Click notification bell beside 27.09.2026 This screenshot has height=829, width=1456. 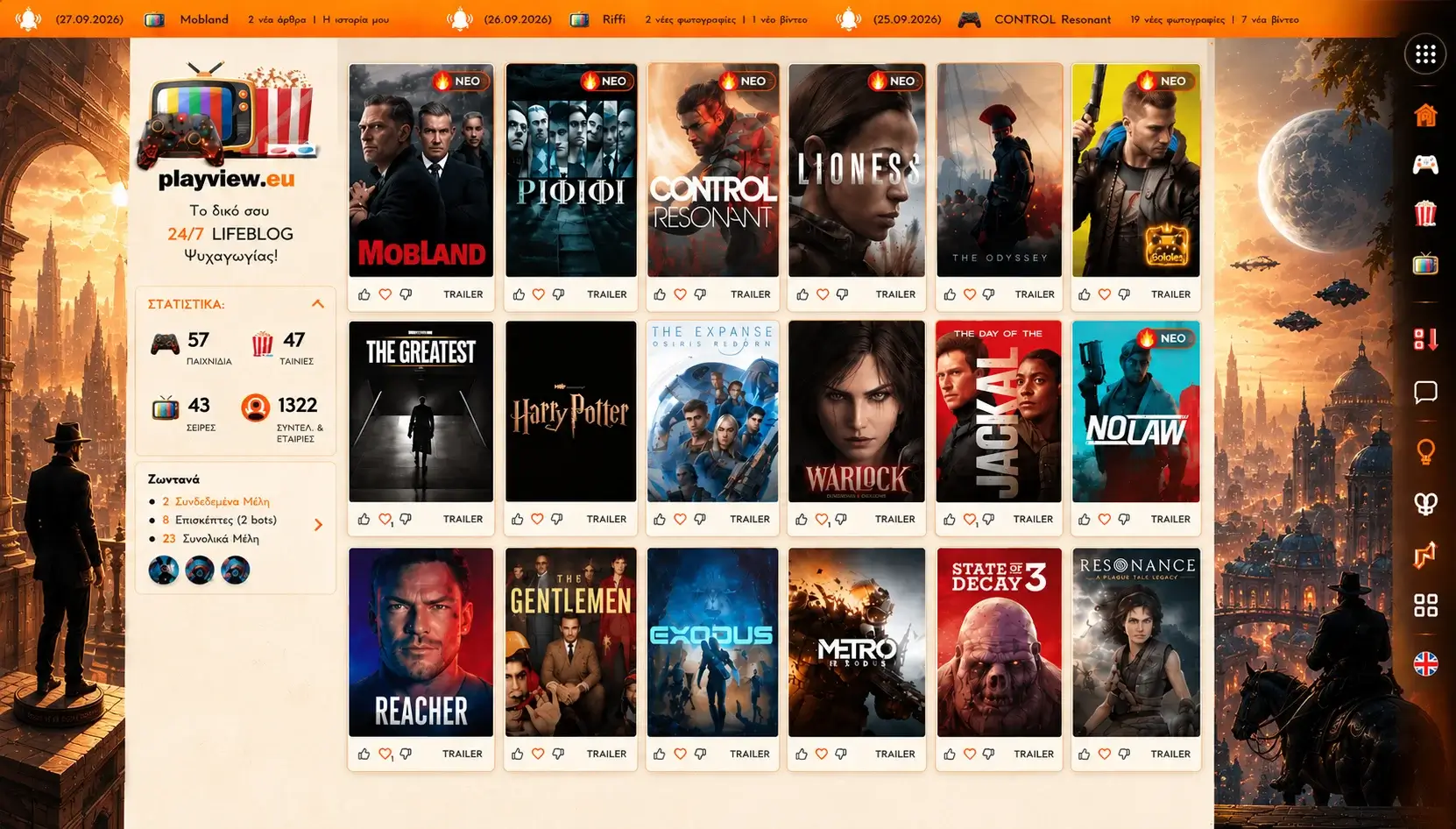pos(28,19)
